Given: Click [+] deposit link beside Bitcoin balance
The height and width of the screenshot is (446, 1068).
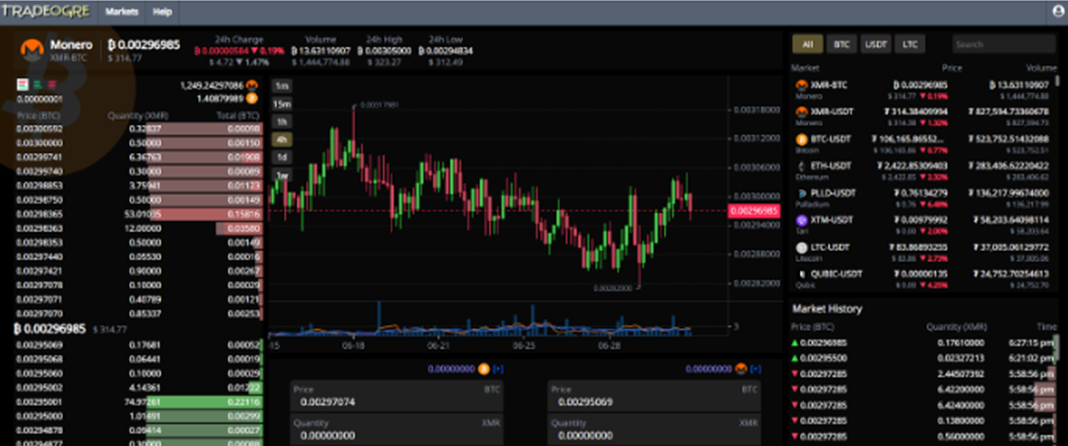Looking at the screenshot, I should (x=499, y=368).
